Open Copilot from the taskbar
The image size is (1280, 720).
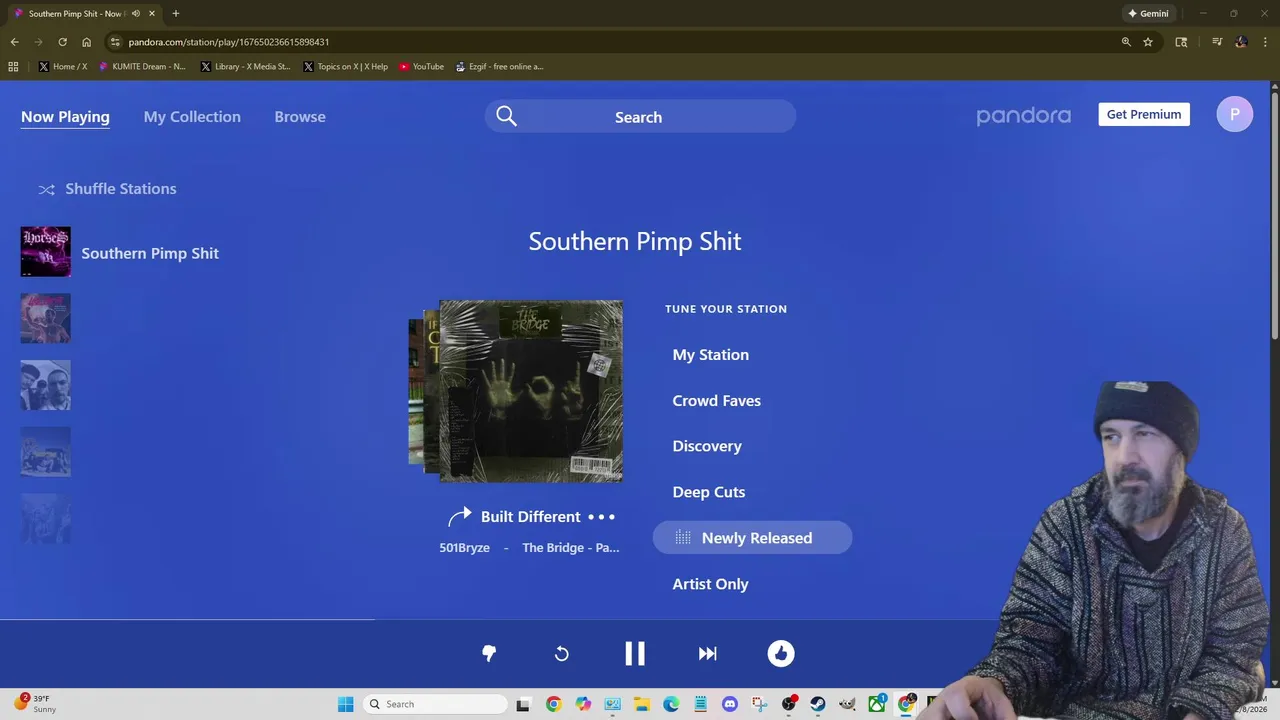(583, 704)
